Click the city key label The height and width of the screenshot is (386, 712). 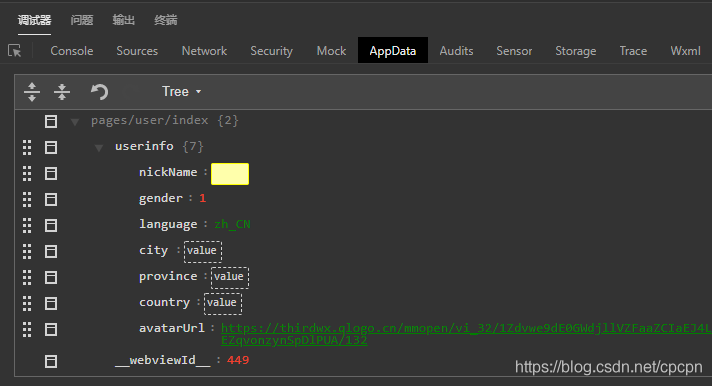153,250
